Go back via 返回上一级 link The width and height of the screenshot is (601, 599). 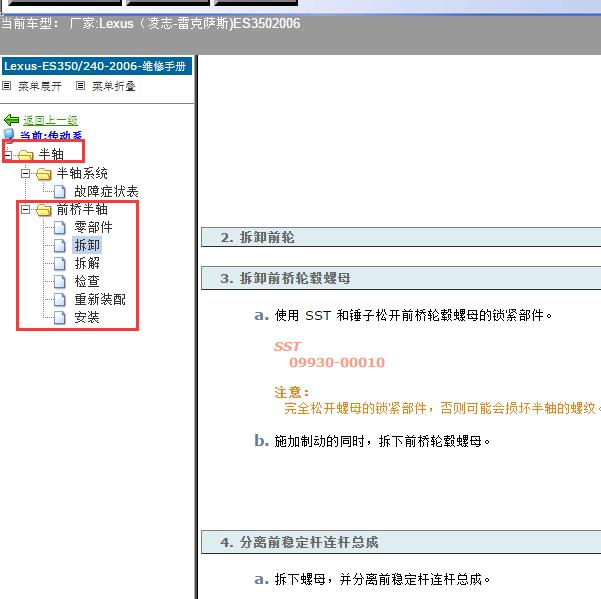click(x=50, y=120)
